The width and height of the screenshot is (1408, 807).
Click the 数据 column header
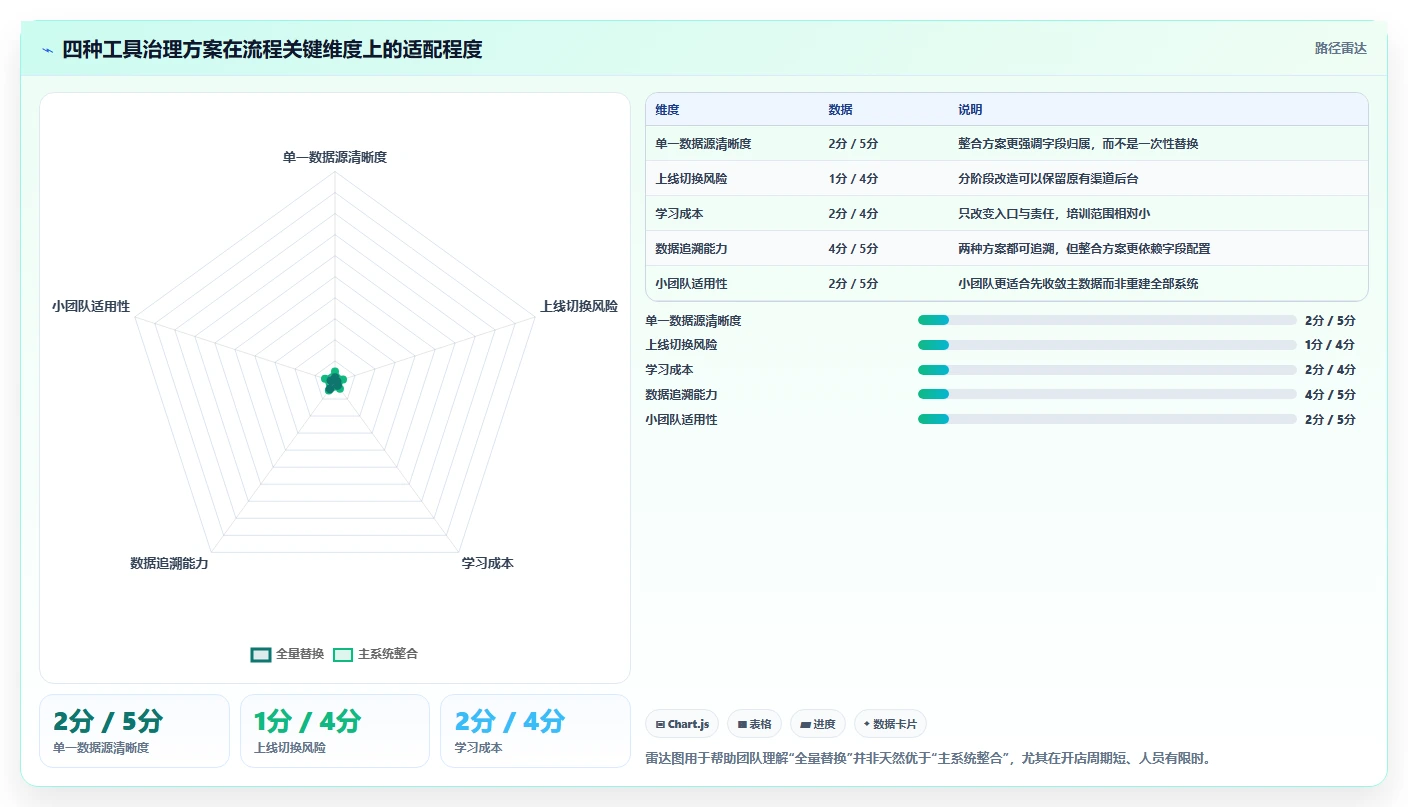840,110
